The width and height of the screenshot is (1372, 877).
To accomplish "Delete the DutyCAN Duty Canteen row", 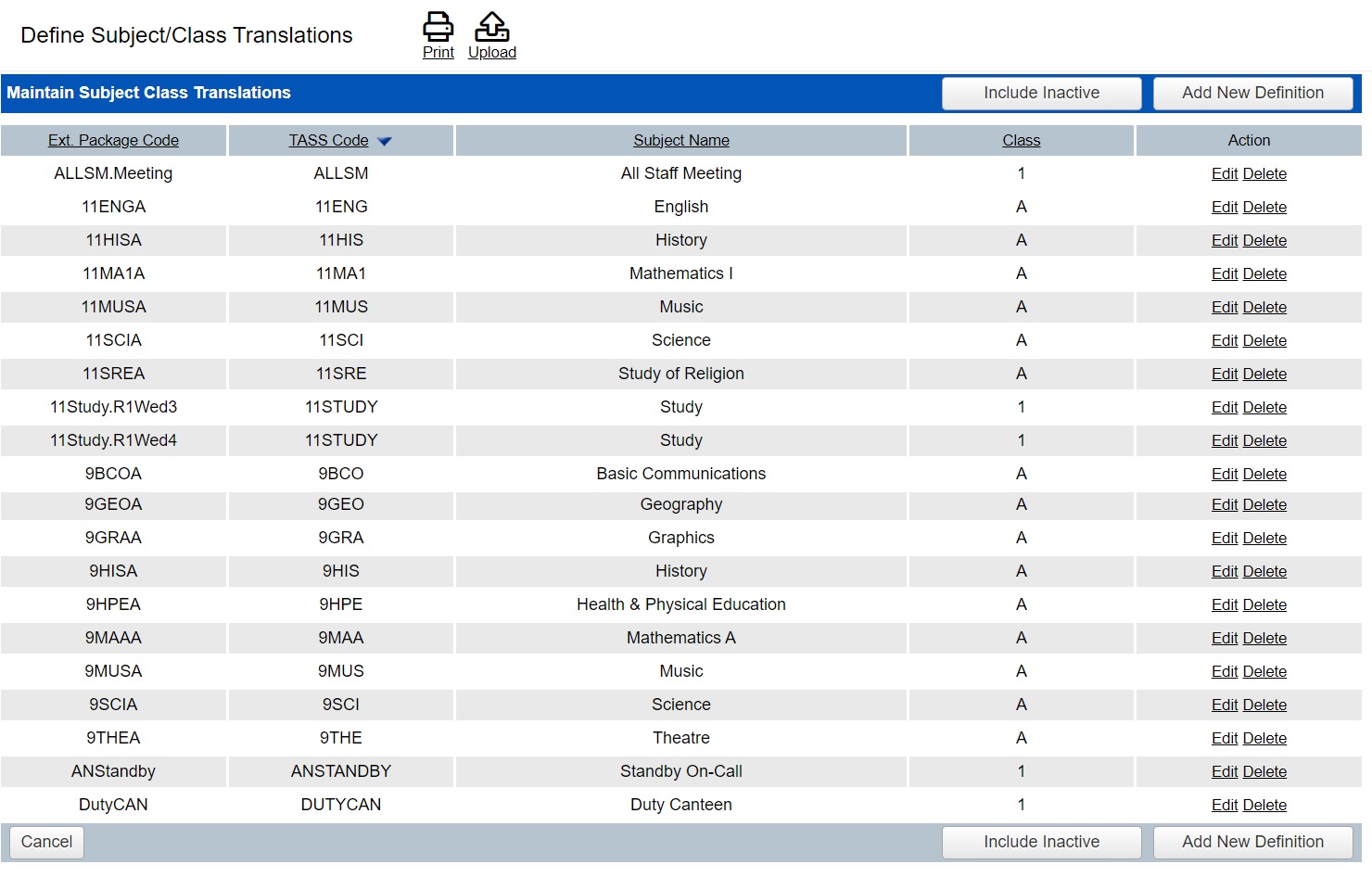I will point(1264,805).
